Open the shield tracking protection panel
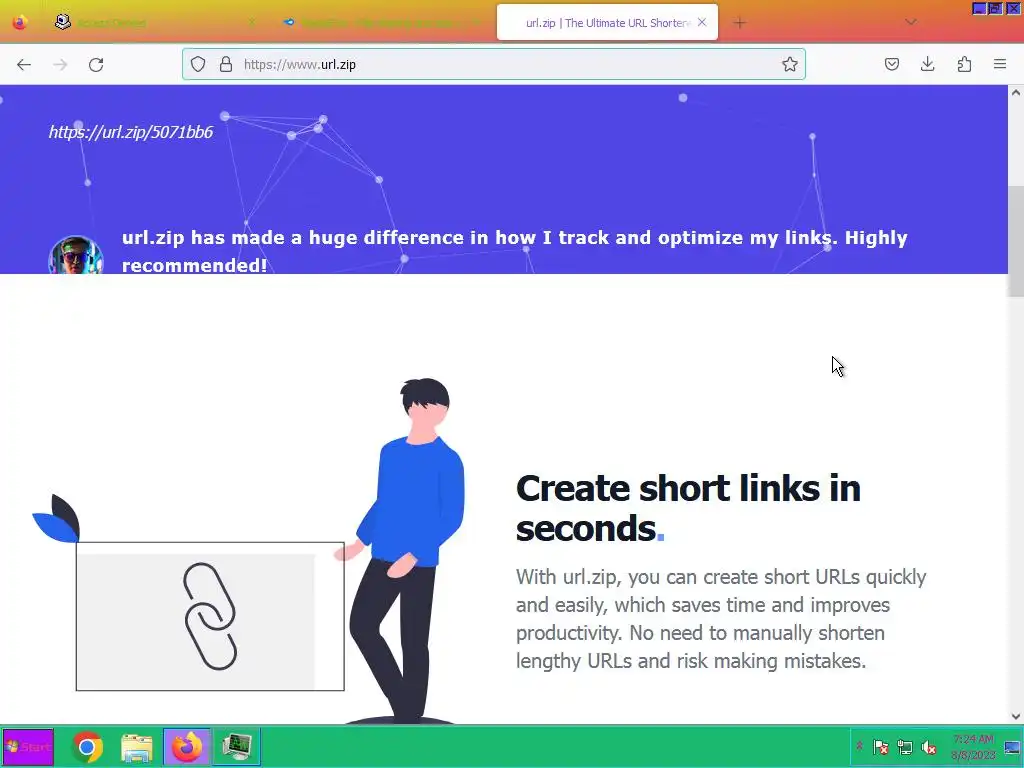The image size is (1024, 768). [x=198, y=64]
